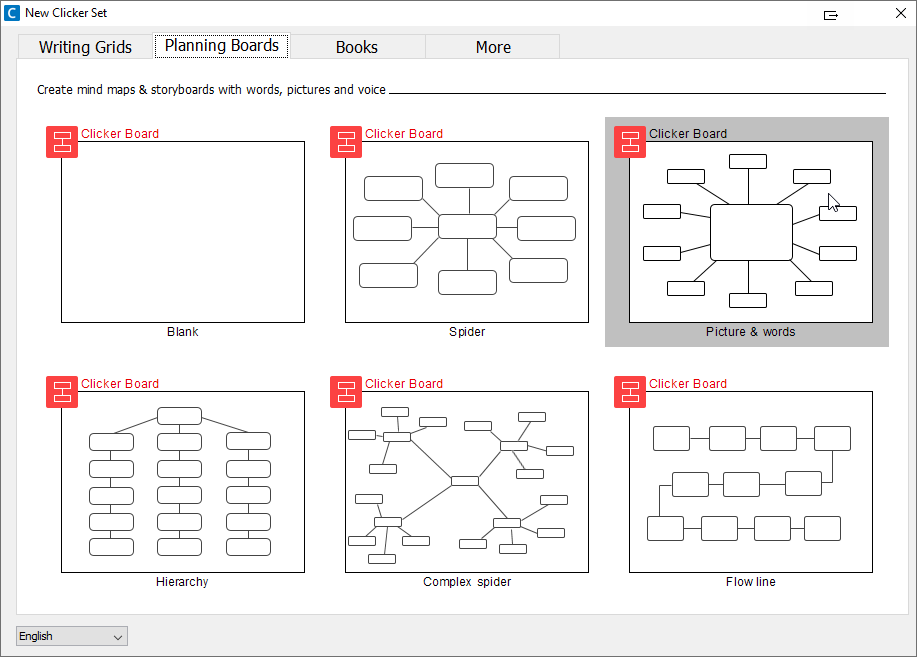Click Clicker Board icon on Complex spider
917x657 pixels.
point(346,392)
